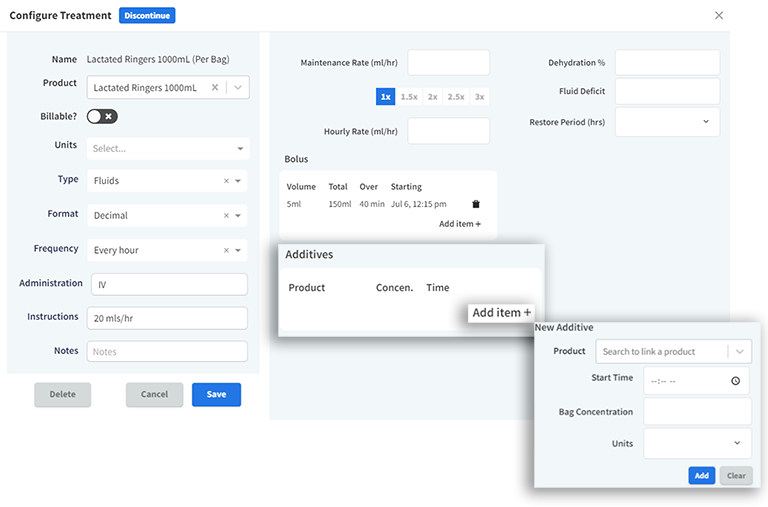Close the Configure Treatment dialog
The image size is (768, 507).
click(718, 16)
